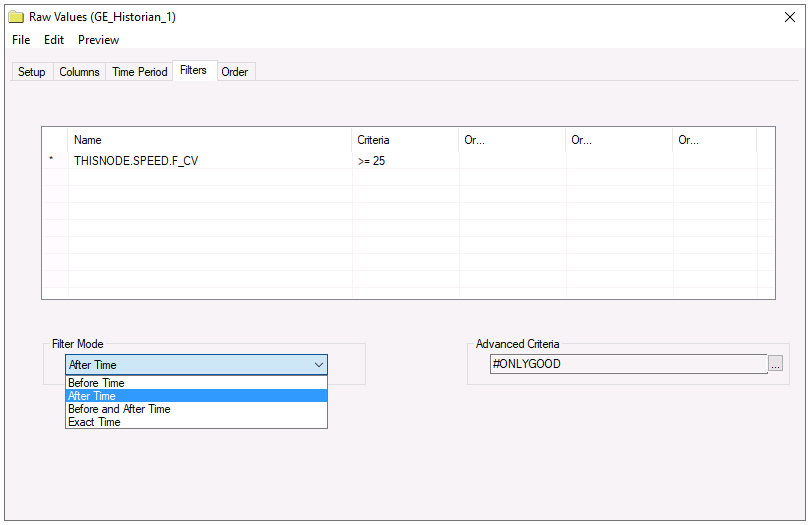Click the first Or... cell of THISNODE.SPEED.F_CV row
The width and height of the screenshot is (808, 525).
coord(513,161)
